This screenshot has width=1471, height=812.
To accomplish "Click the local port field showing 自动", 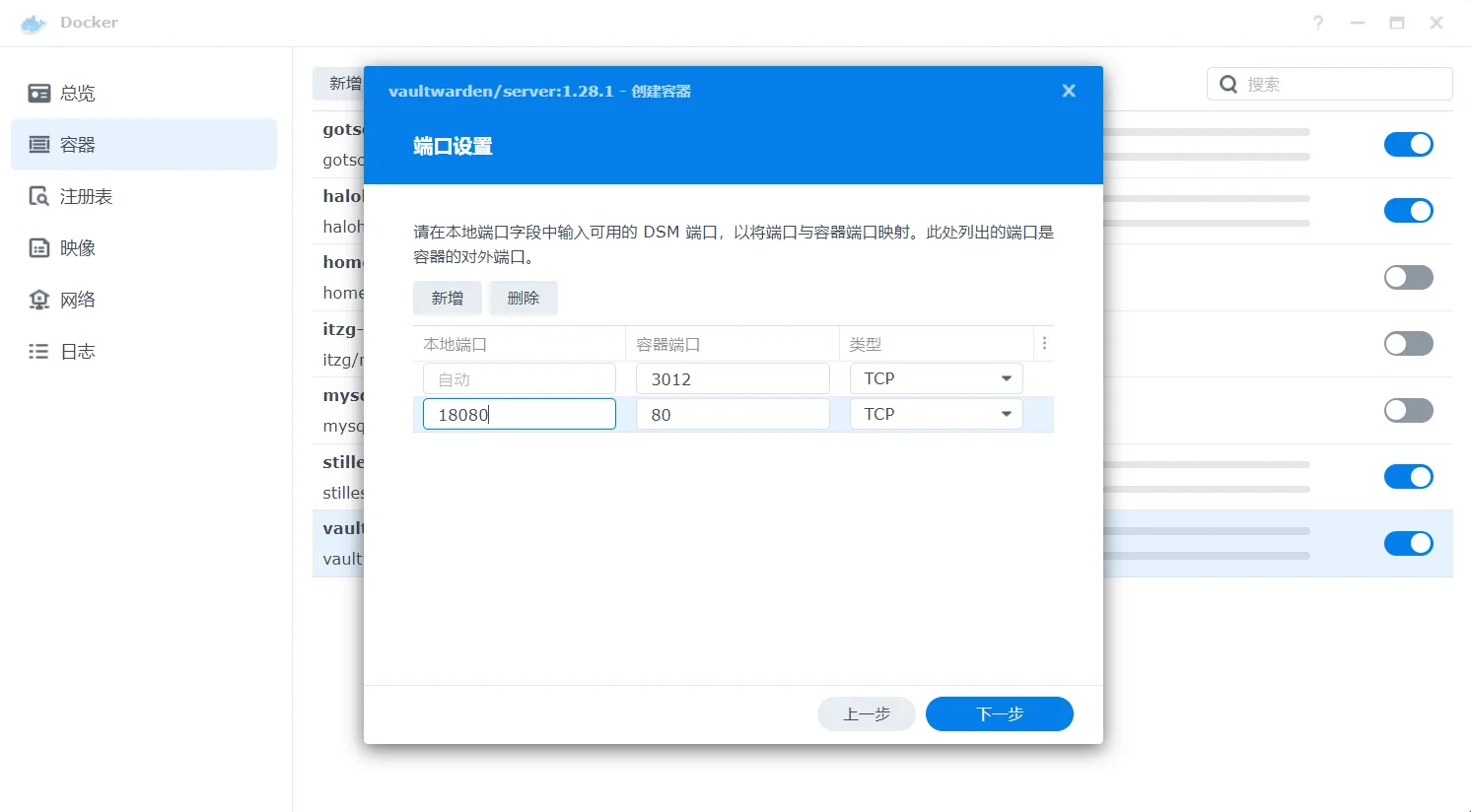I will [x=519, y=379].
